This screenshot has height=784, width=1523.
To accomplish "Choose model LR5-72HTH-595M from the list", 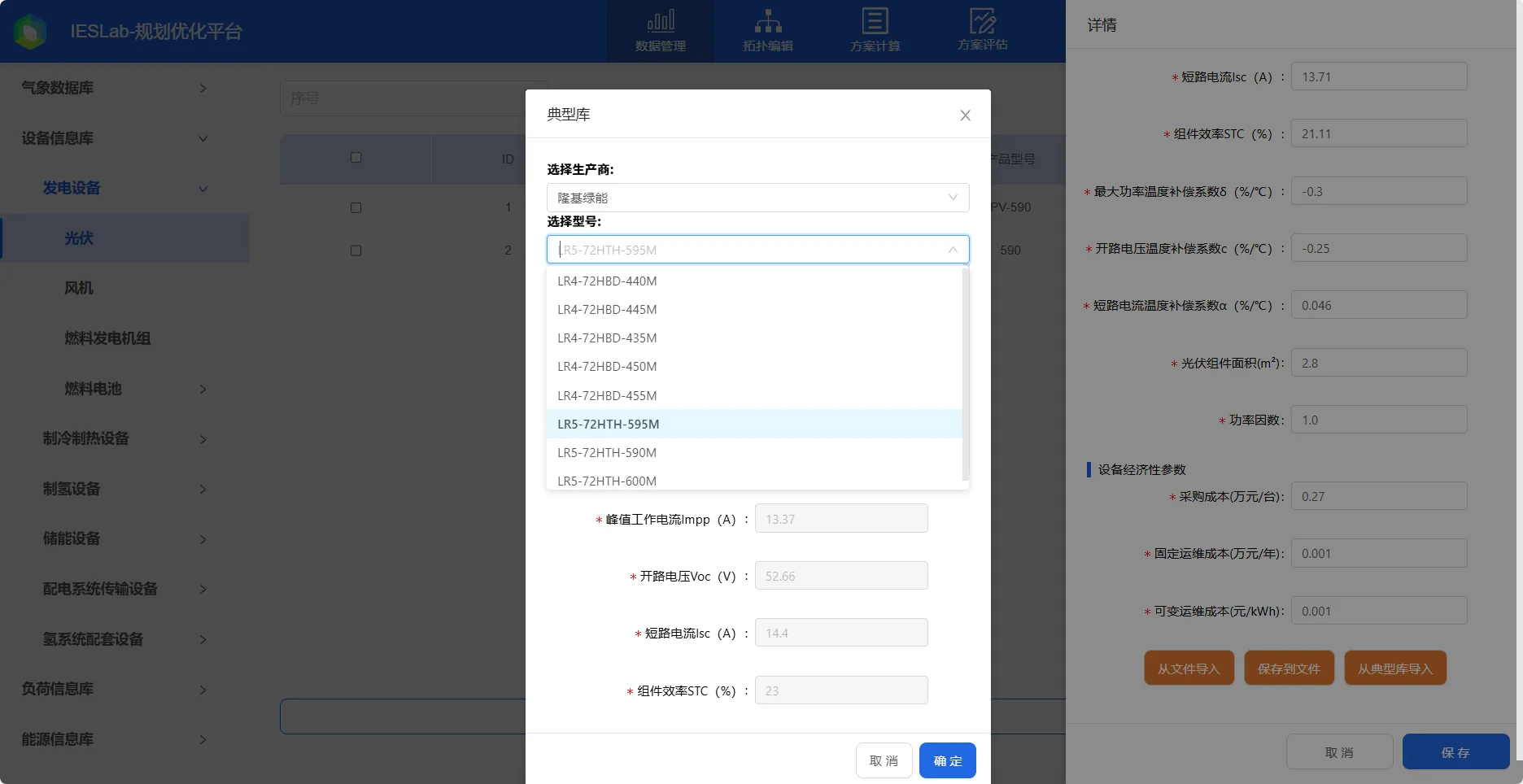I will point(754,425).
